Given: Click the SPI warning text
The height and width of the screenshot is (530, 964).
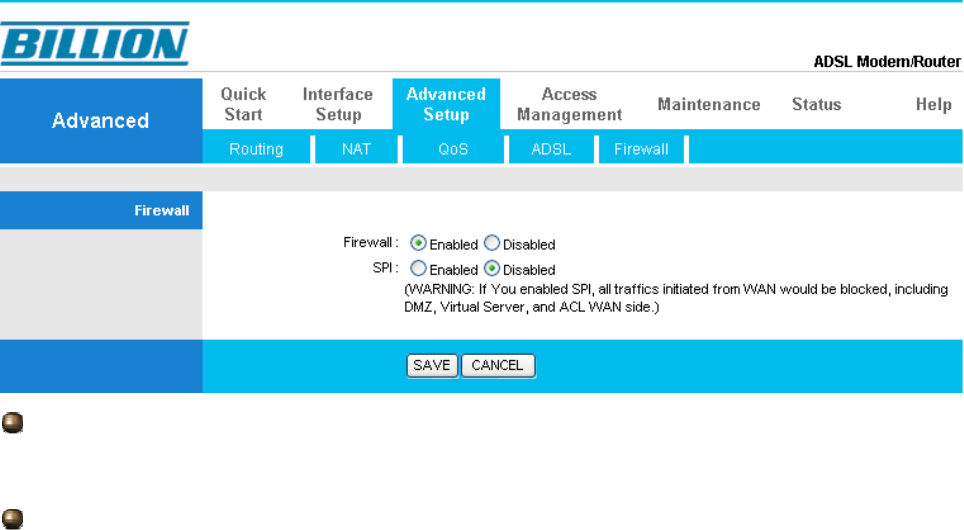Looking at the screenshot, I should coord(676,298).
